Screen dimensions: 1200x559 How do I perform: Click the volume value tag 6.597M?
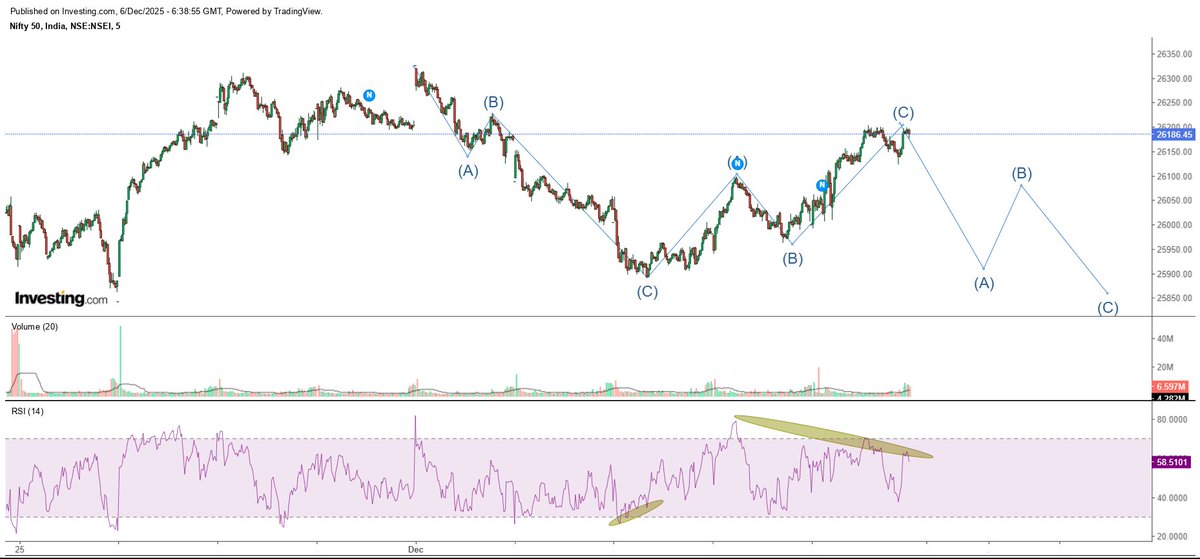coord(1170,386)
